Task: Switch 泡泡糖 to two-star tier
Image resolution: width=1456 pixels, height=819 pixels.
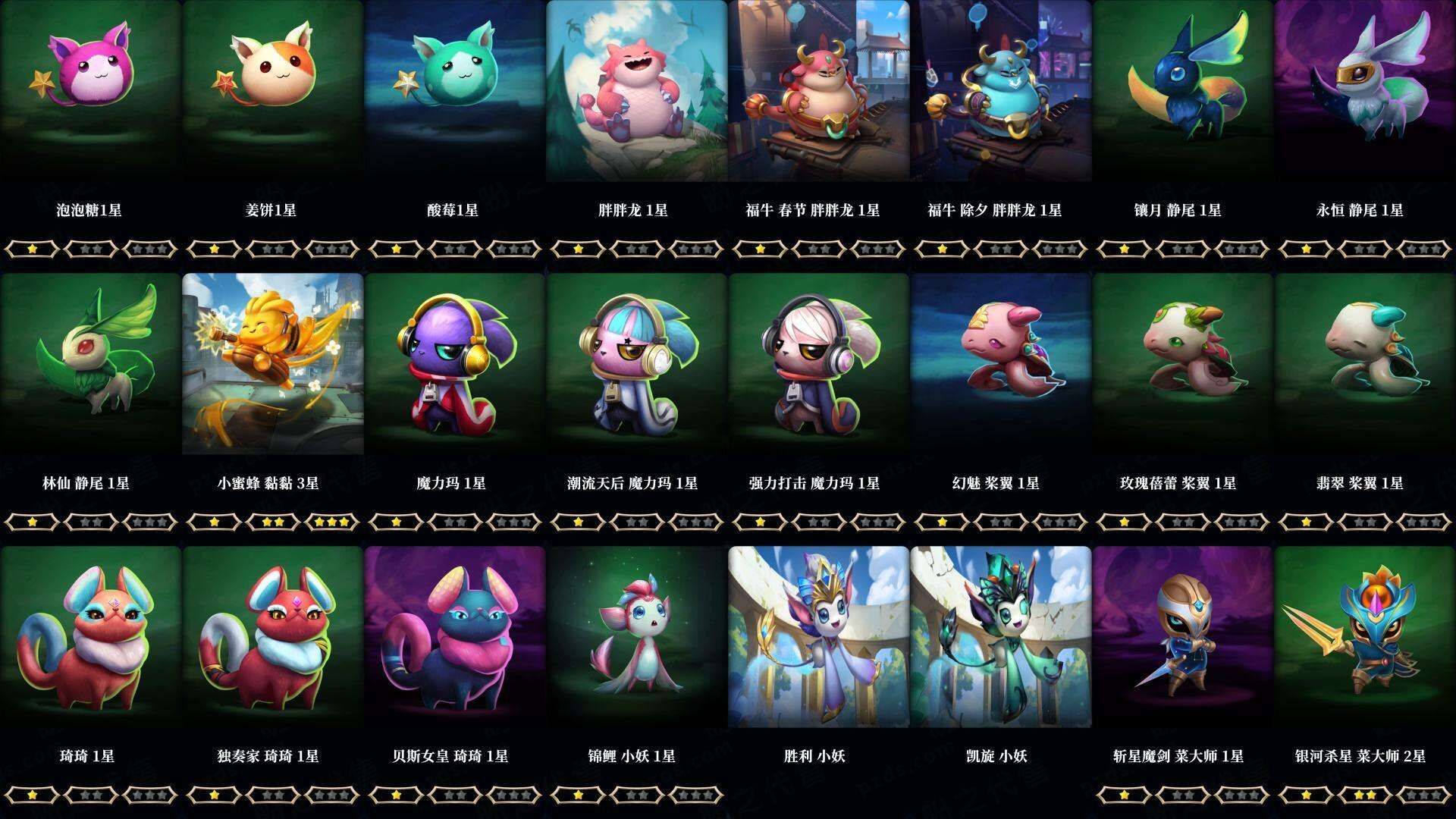Action: coord(90,249)
